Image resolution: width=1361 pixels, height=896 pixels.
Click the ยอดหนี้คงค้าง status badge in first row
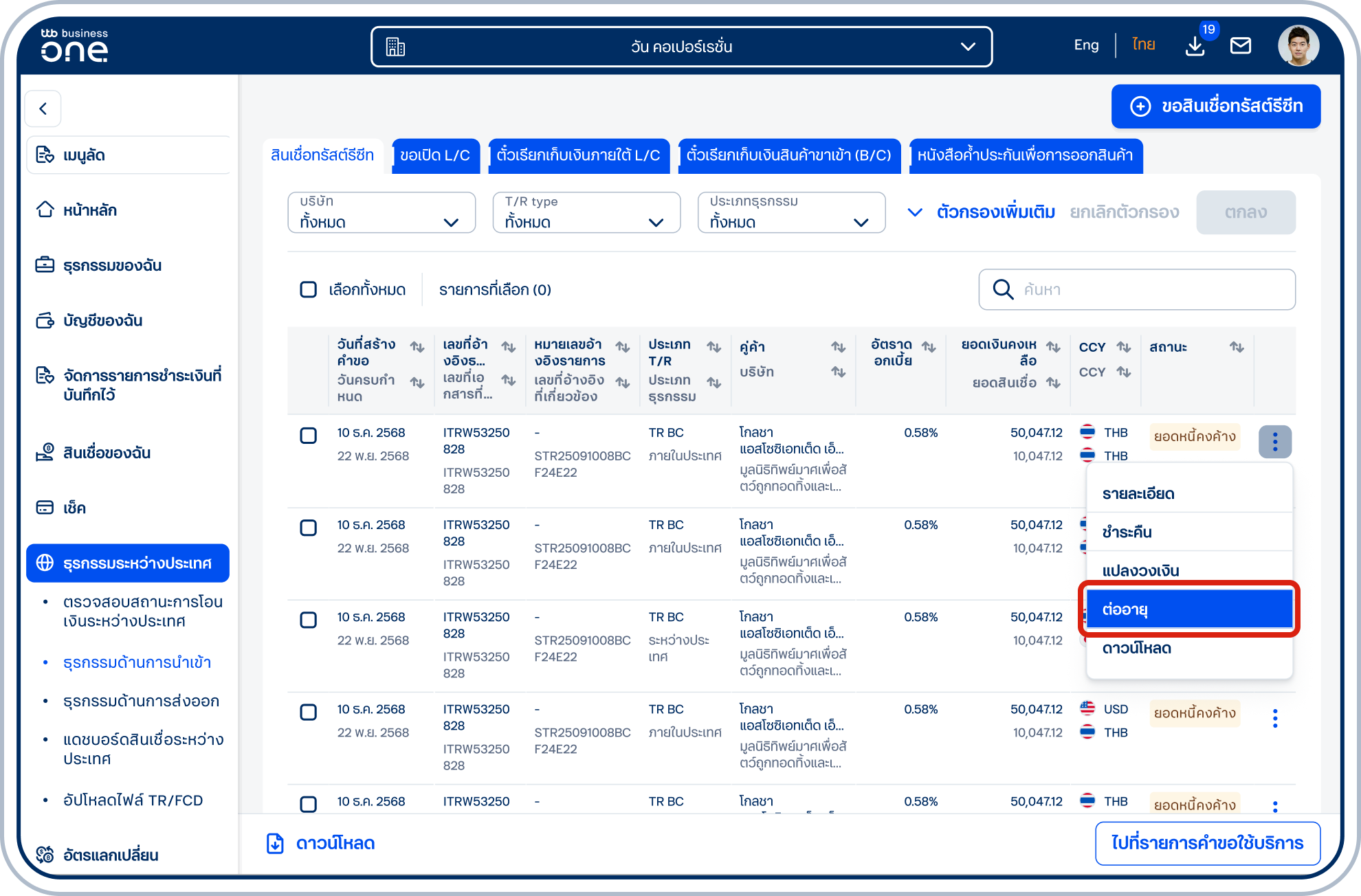coord(1195,436)
